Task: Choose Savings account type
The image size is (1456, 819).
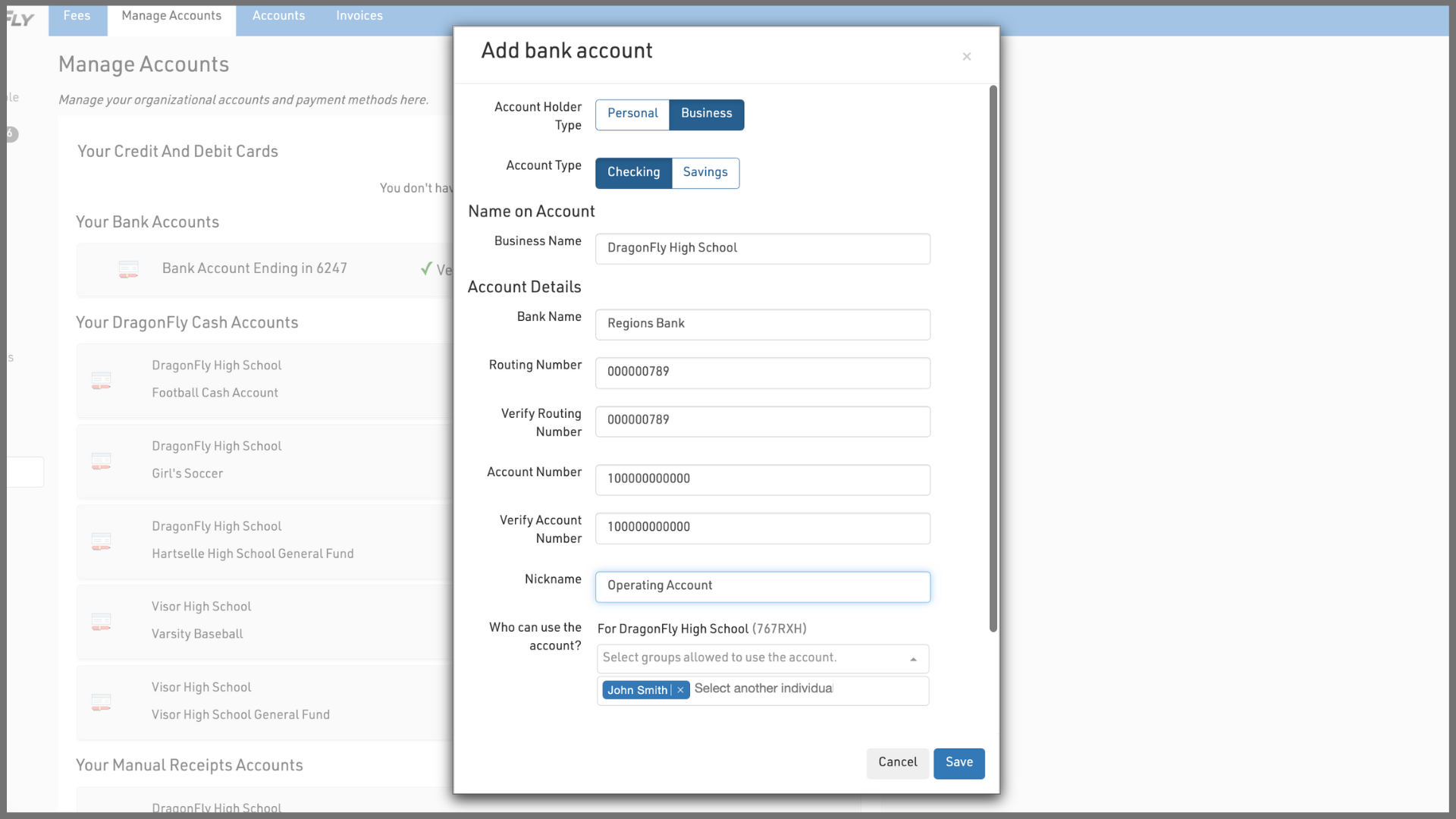Action: tap(704, 173)
